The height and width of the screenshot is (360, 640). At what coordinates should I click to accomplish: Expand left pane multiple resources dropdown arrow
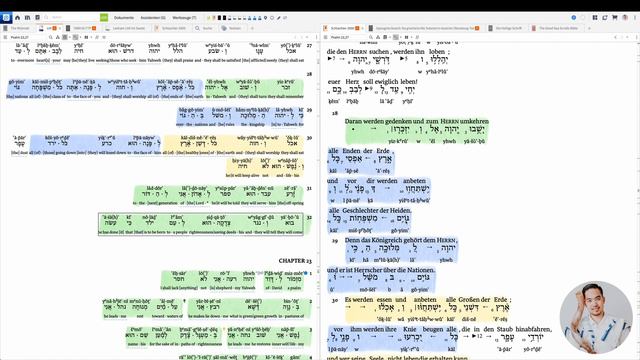click(x=91, y=37)
